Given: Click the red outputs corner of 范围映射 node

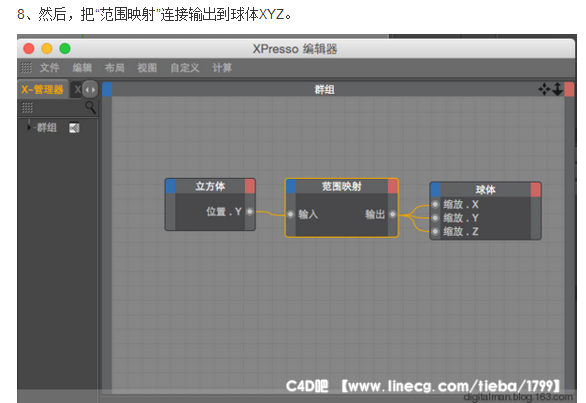Looking at the screenshot, I should 393,186.
